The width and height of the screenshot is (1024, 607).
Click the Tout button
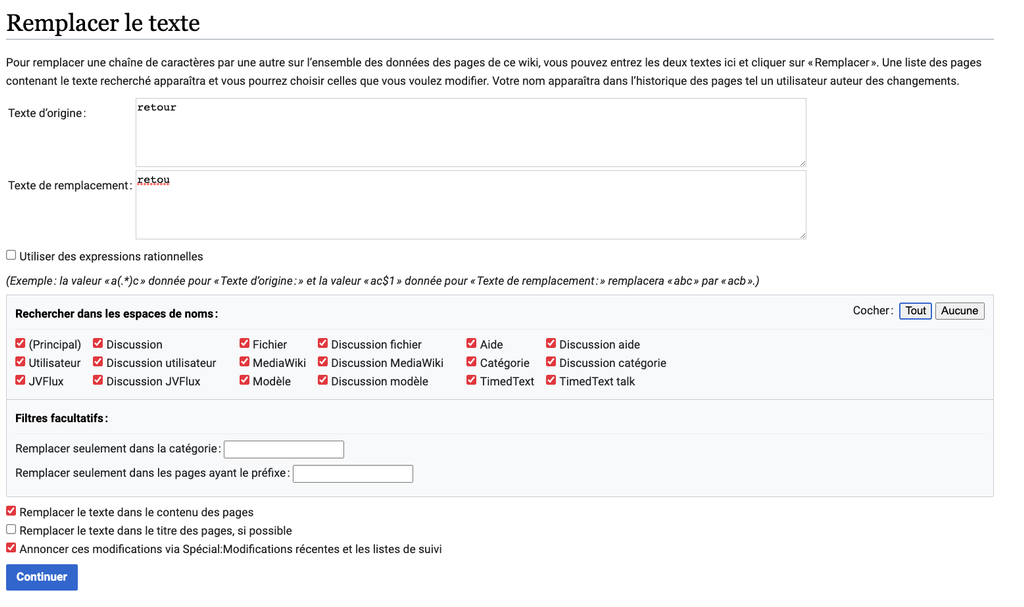[x=915, y=311]
